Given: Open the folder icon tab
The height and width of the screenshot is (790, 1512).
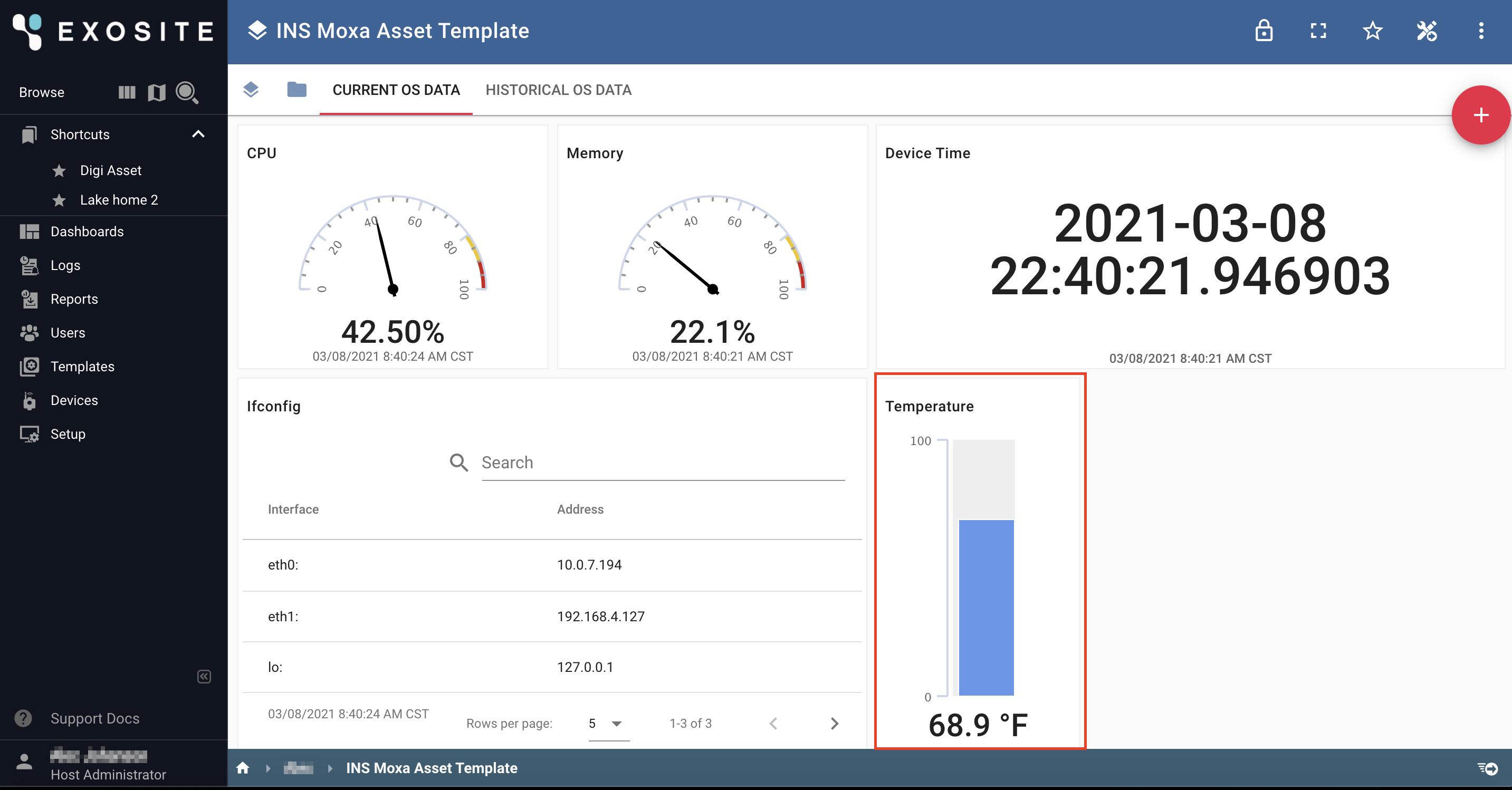Looking at the screenshot, I should pos(296,90).
